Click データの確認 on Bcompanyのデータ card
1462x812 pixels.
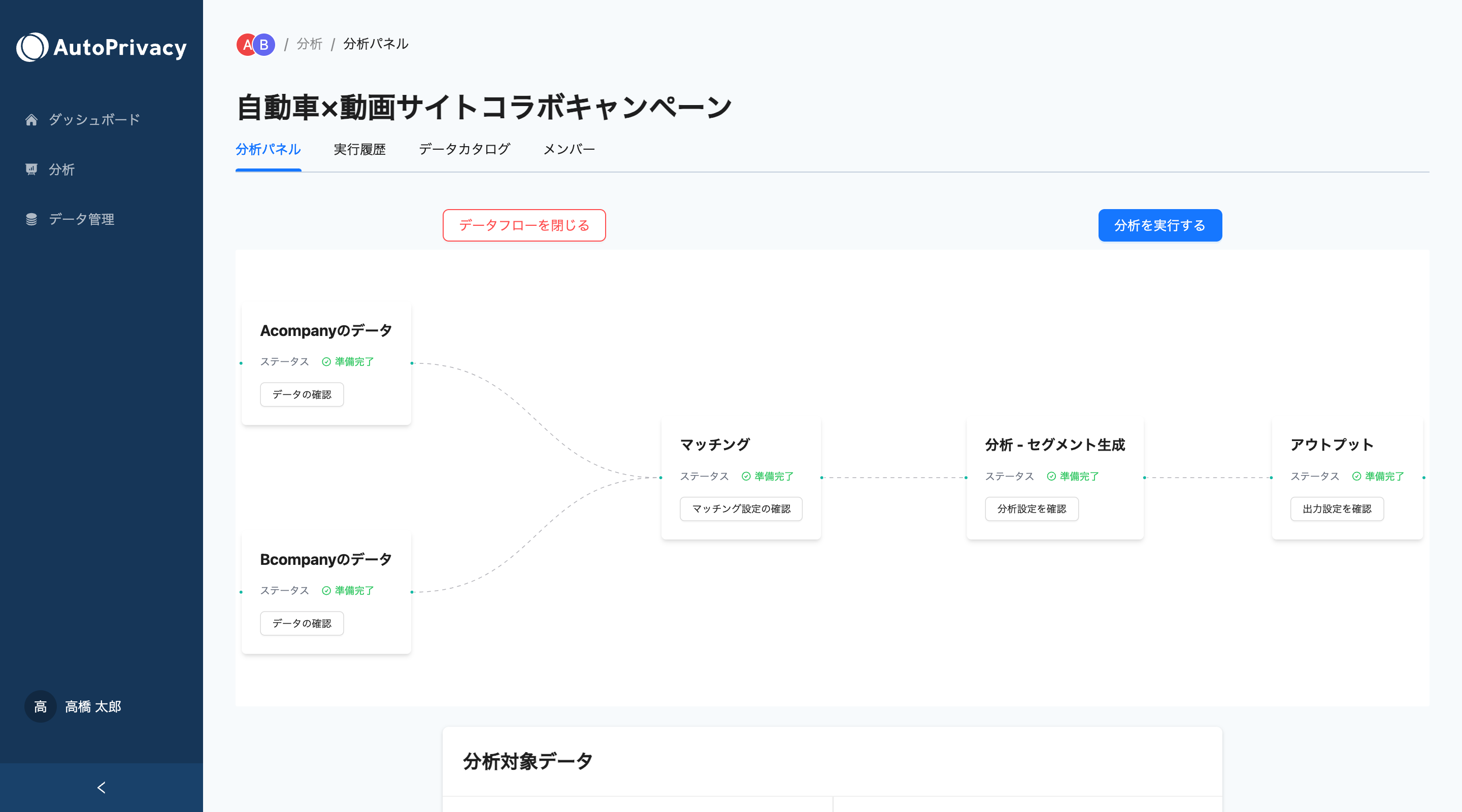[302, 623]
